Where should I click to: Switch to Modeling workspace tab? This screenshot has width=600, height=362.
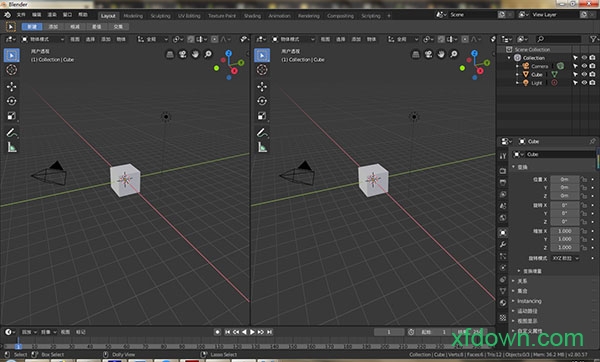[133, 16]
